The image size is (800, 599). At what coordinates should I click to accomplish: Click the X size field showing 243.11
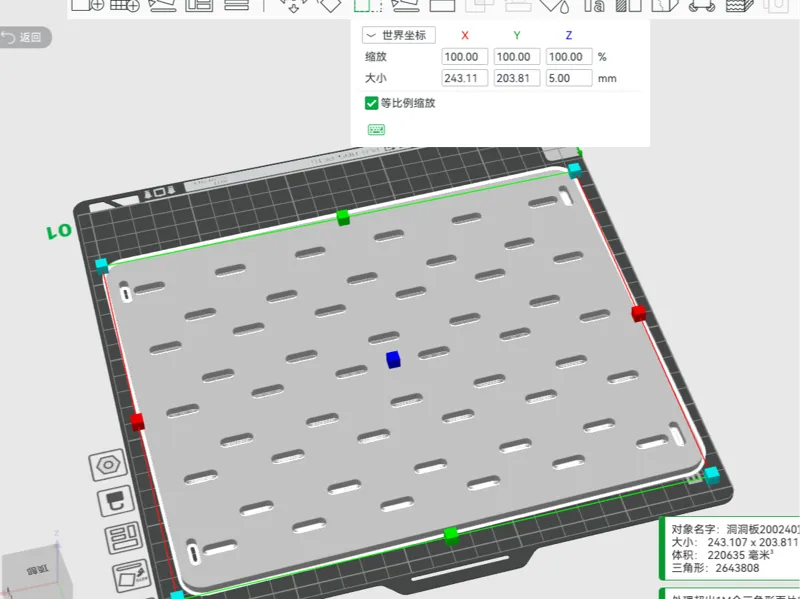tap(464, 78)
